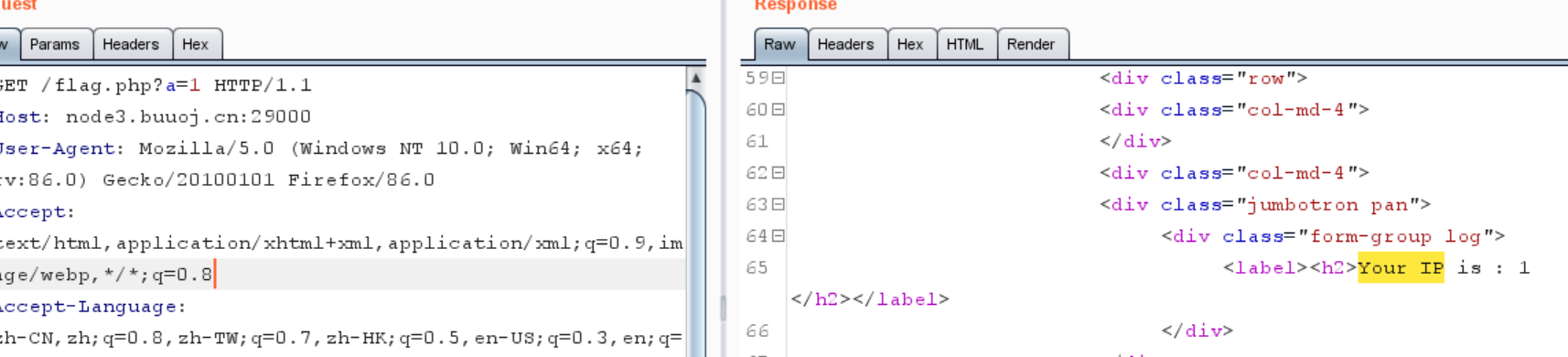The height and width of the screenshot is (357, 1568).
Task: Switch to the Response HTML tab
Action: 965,44
